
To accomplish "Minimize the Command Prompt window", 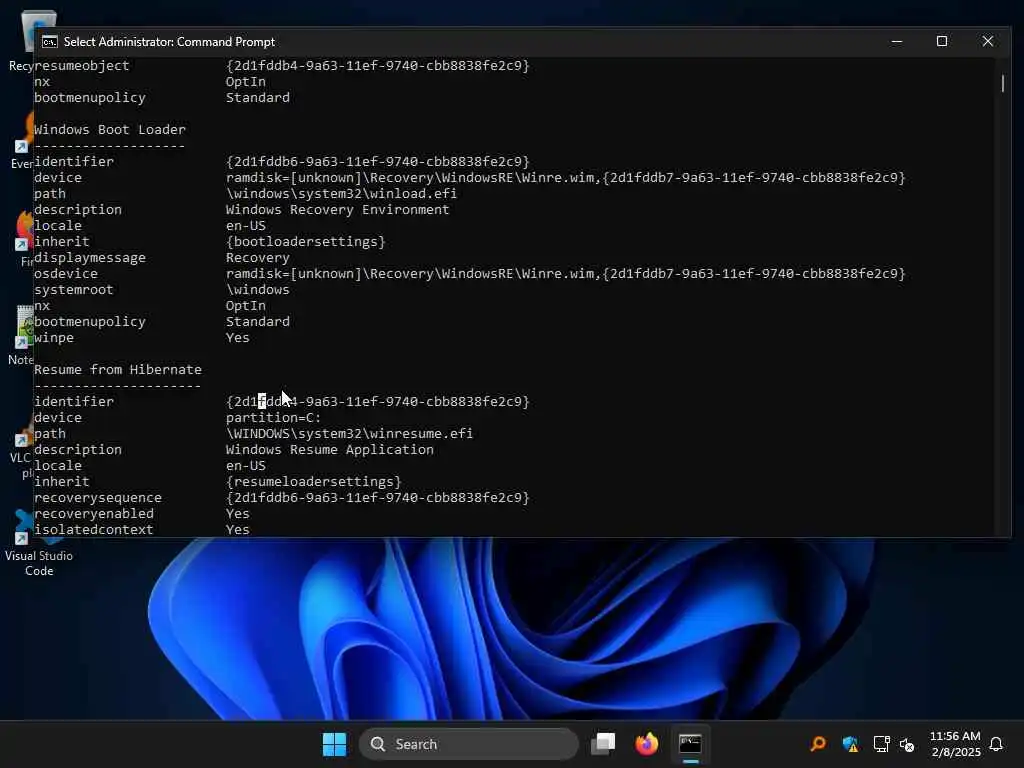I will pos(897,42).
